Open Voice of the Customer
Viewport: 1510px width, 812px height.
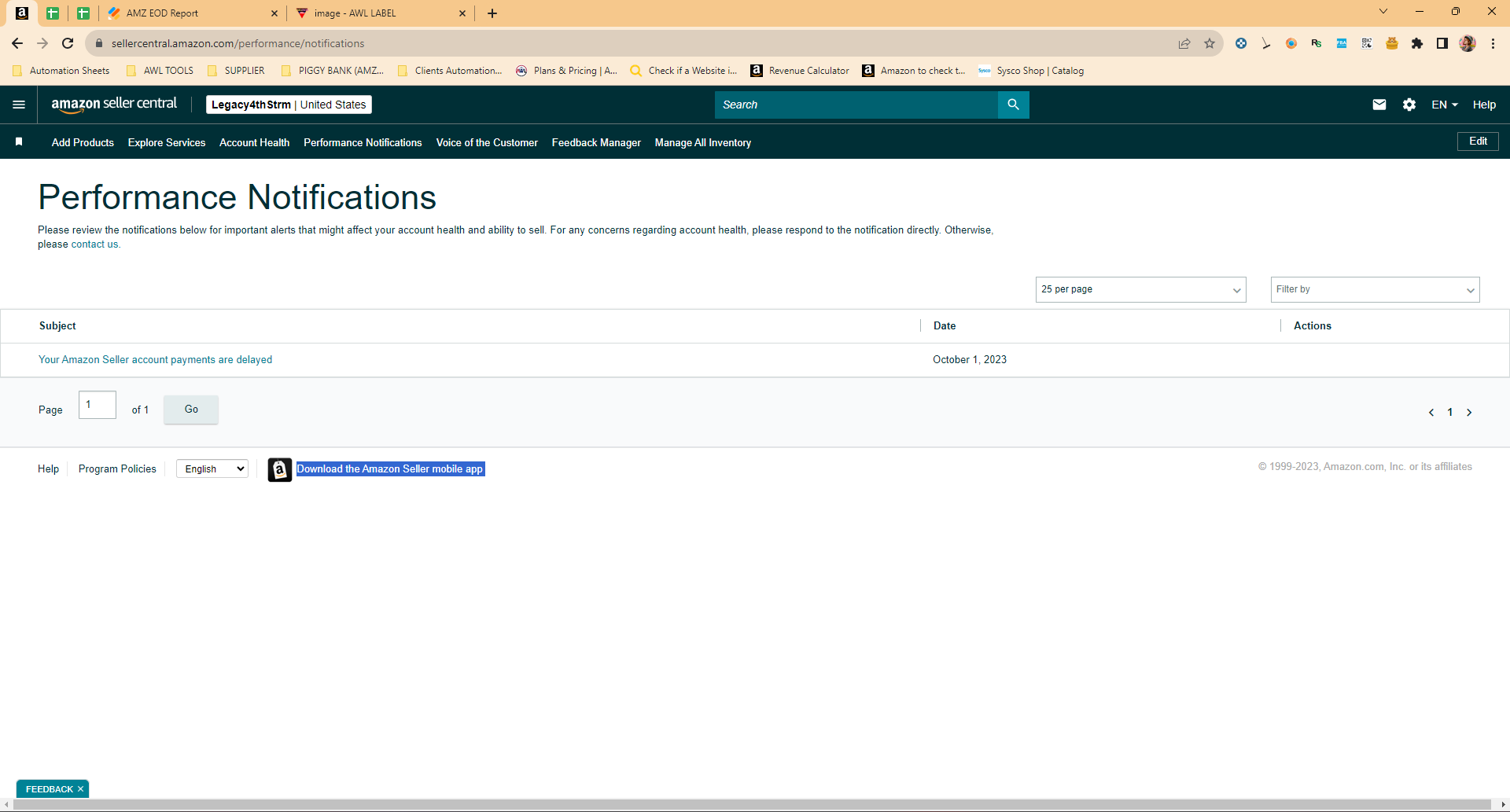pyautogui.click(x=487, y=142)
